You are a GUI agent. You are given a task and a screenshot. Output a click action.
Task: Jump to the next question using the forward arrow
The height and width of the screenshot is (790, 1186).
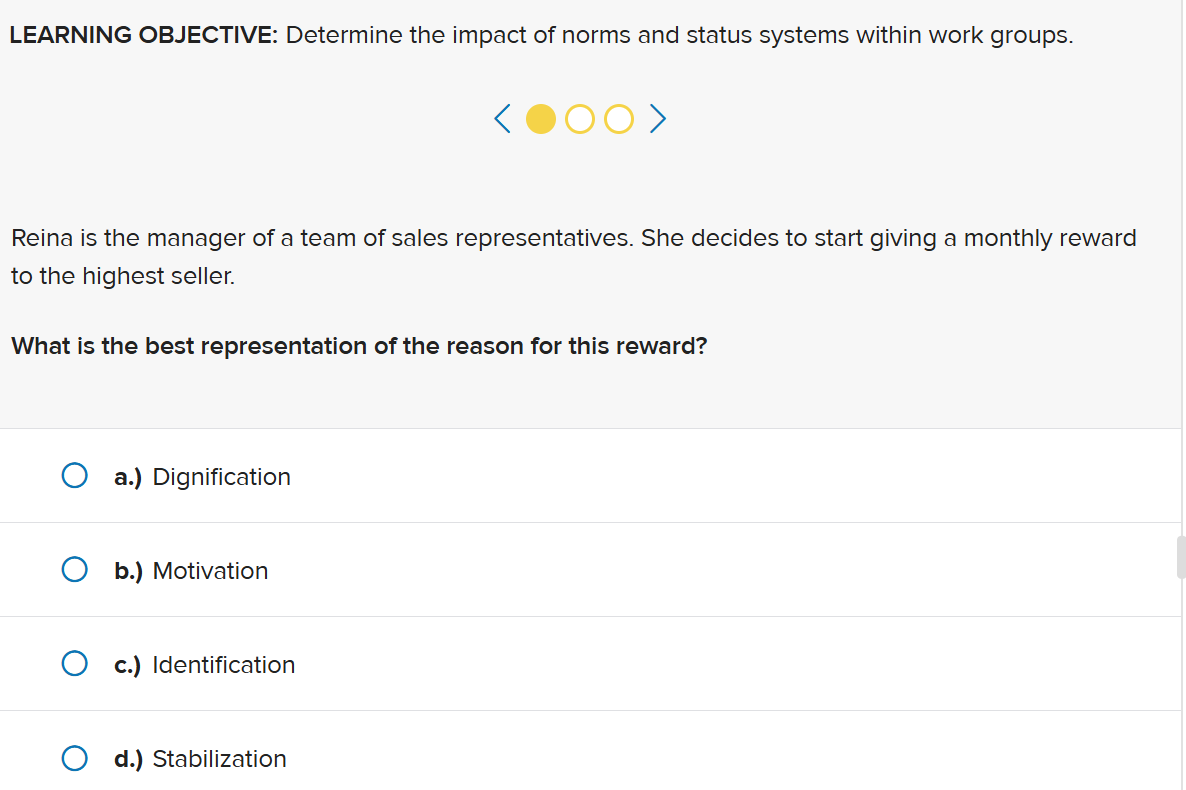click(x=657, y=118)
